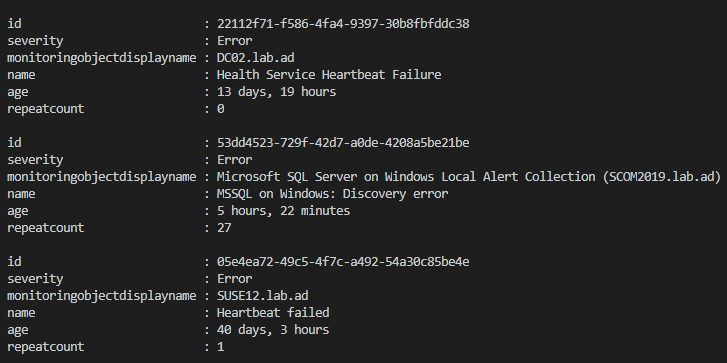
Task: Click the 13 days, 19 hours age value
Action: [x=276, y=92]
